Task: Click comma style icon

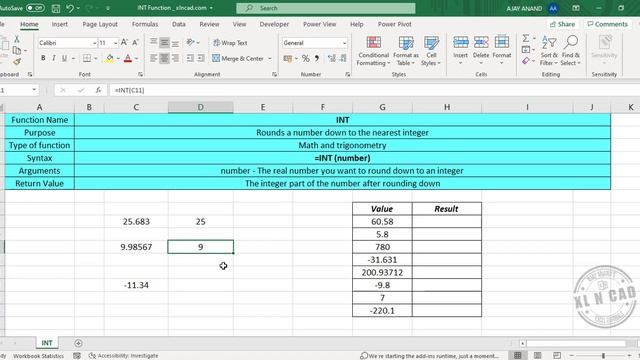Action: 317,58
